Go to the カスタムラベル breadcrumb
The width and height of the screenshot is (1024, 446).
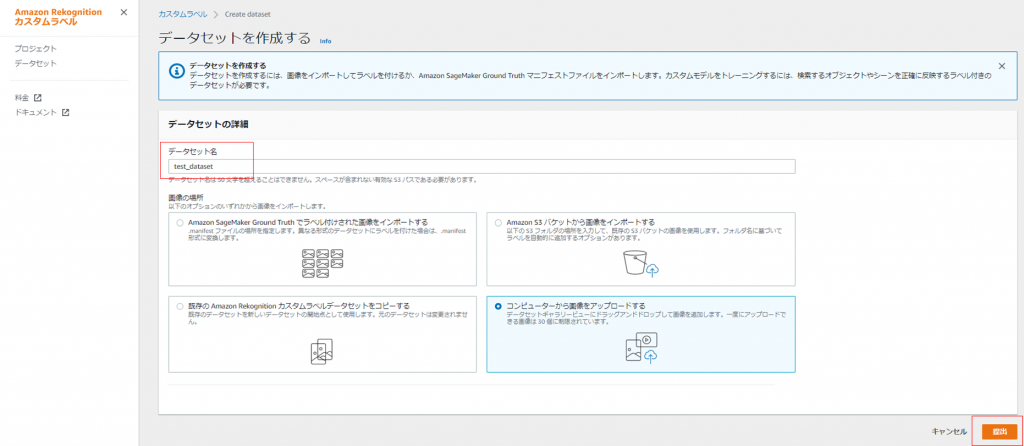(x=183, y=14)
